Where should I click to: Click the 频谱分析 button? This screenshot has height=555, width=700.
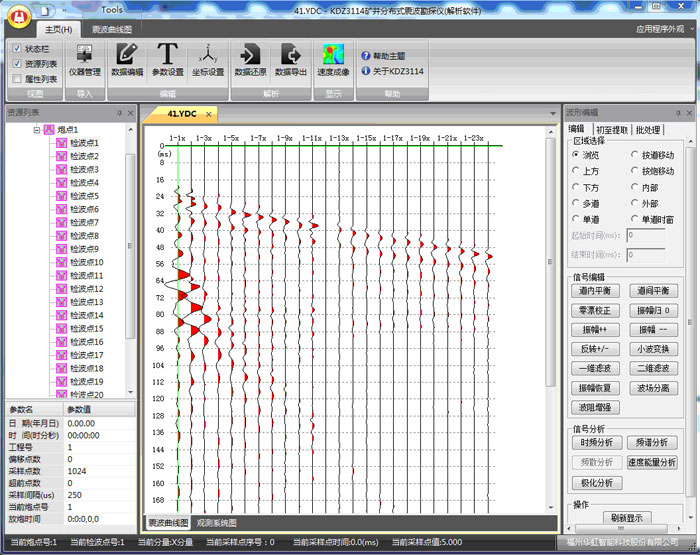[652, 443]
